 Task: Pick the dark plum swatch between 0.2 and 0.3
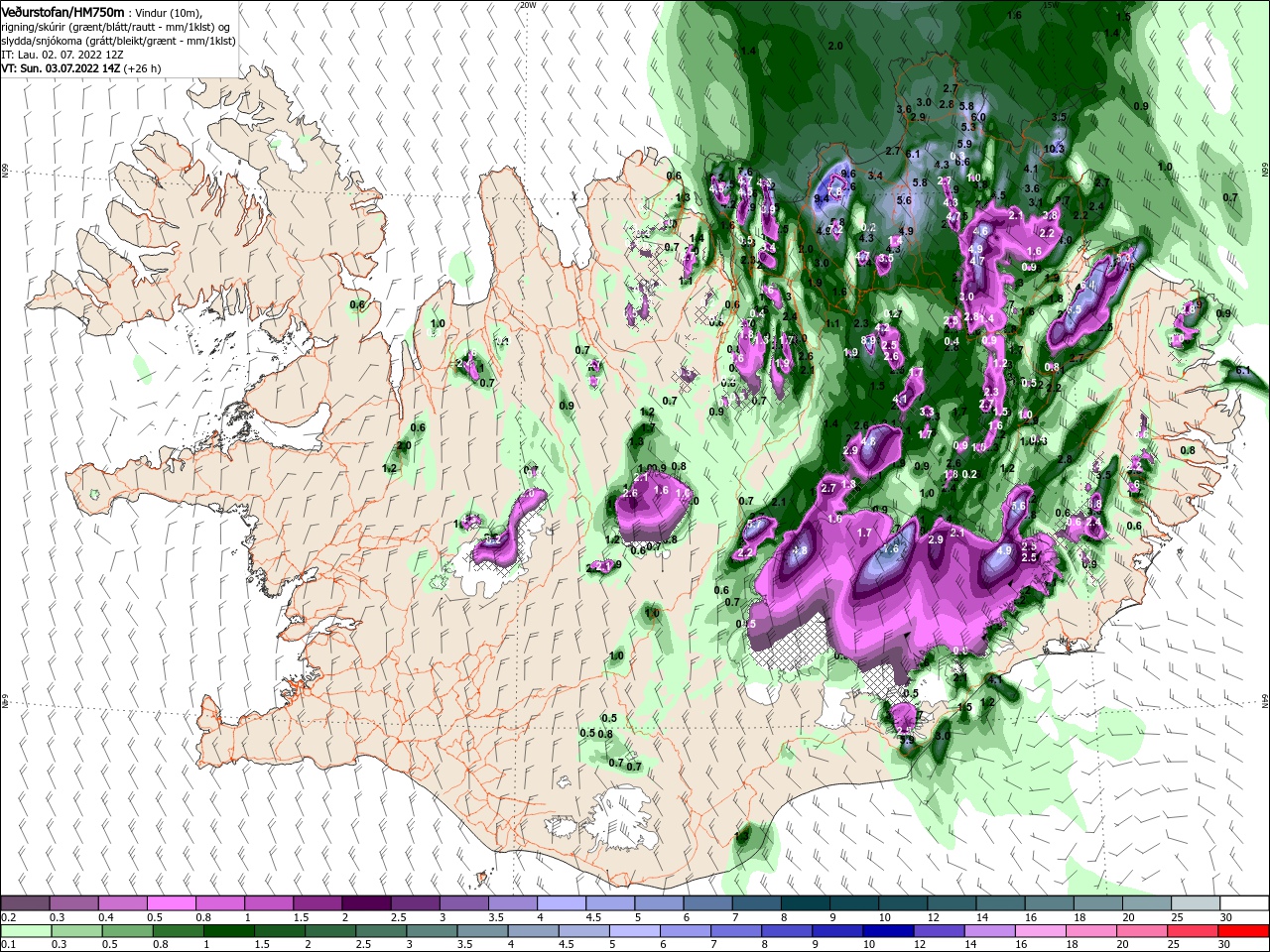click(x=25, y=902)
